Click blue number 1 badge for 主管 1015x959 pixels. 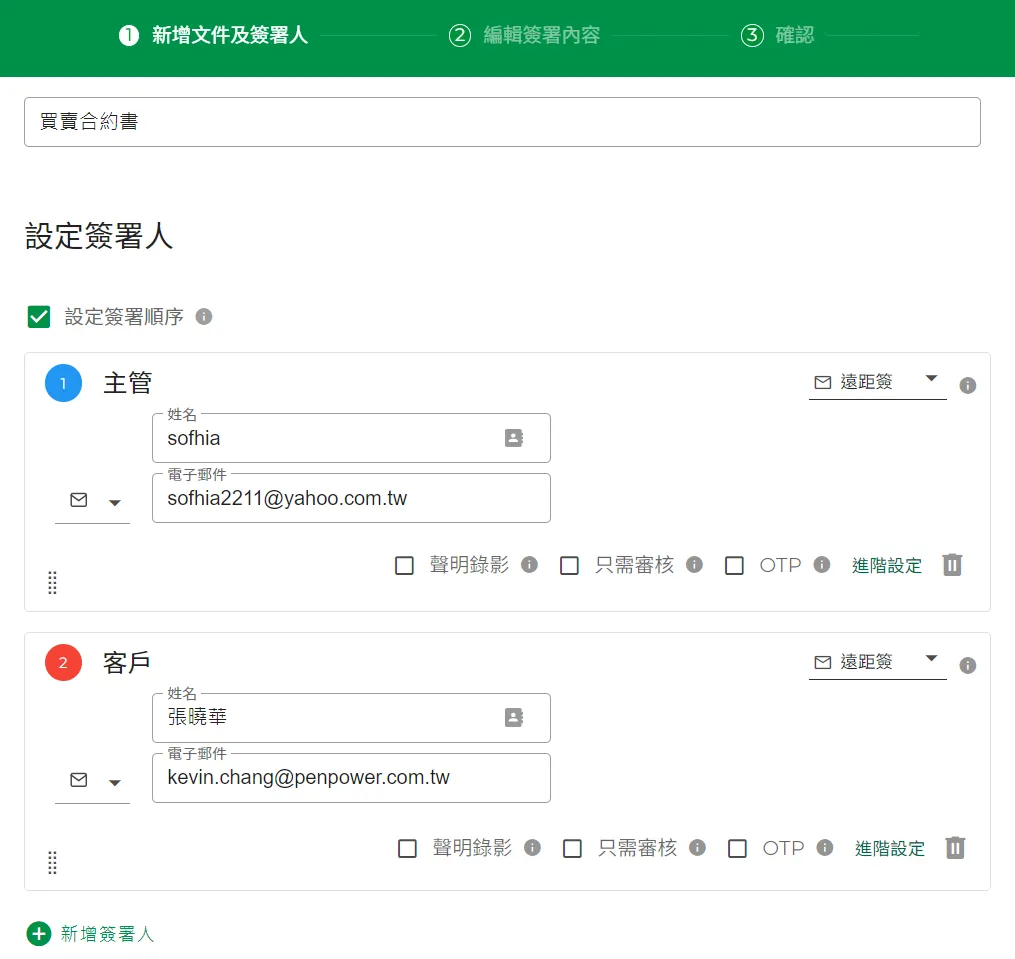click(63, 383)
